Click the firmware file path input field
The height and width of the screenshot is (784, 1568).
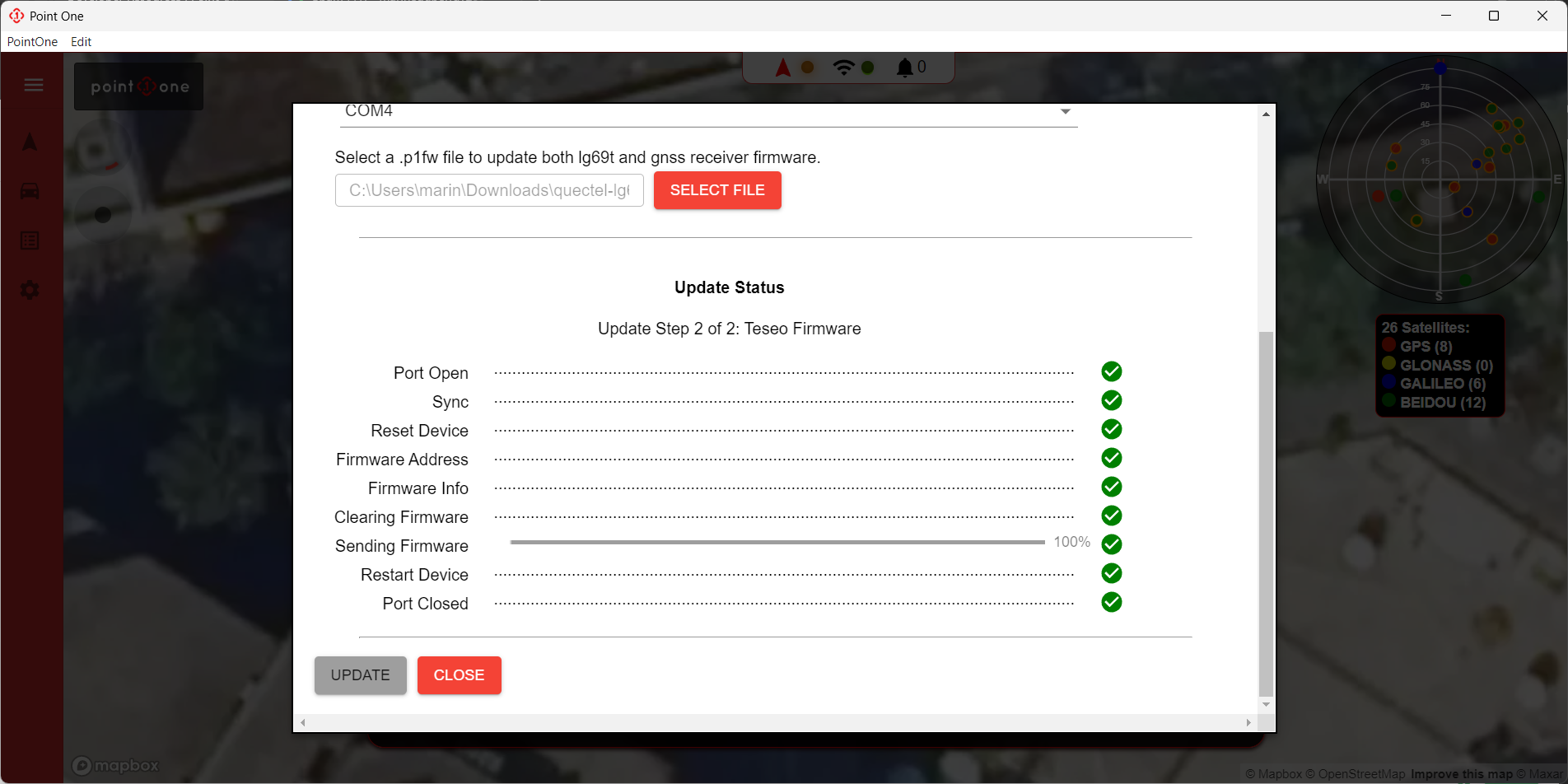(x=489, y=190)
